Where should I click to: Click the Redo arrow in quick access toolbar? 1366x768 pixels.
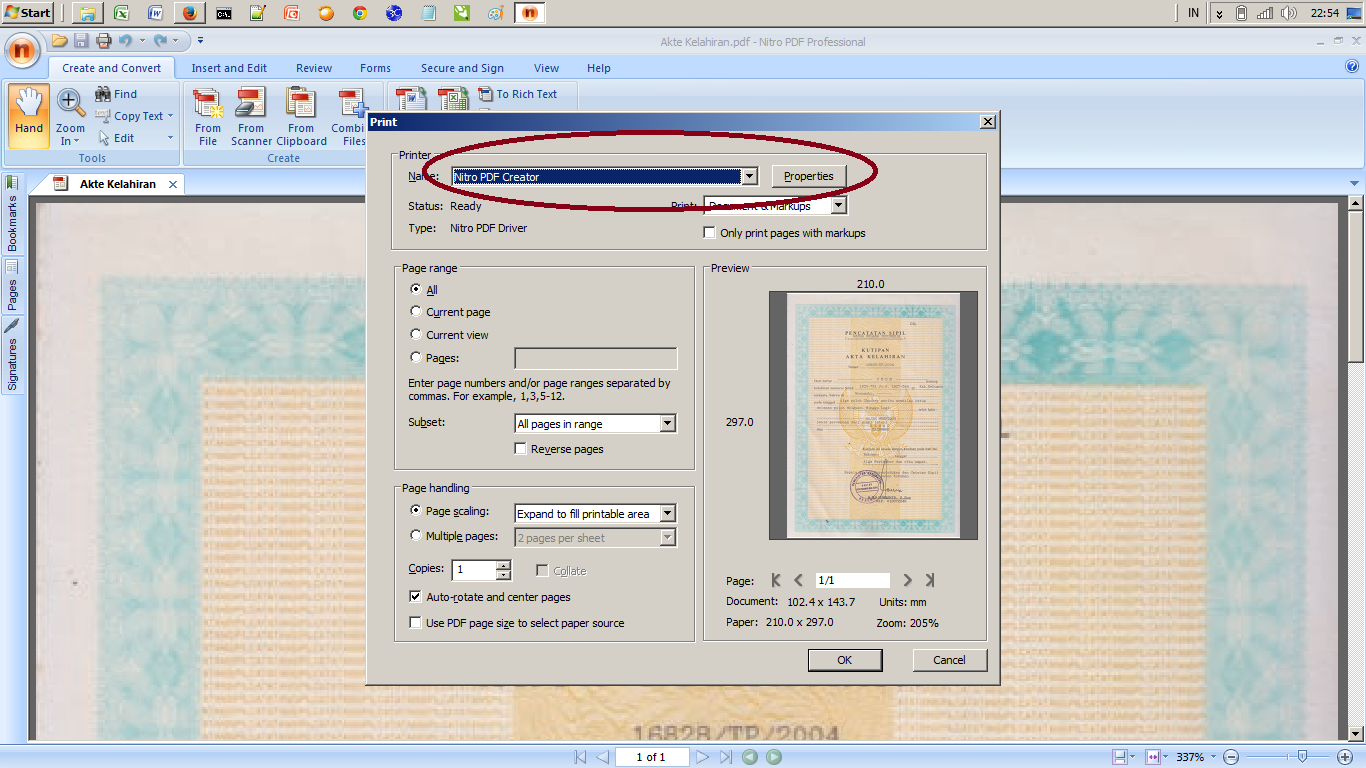pyautogui.click(x=160, y=41)
